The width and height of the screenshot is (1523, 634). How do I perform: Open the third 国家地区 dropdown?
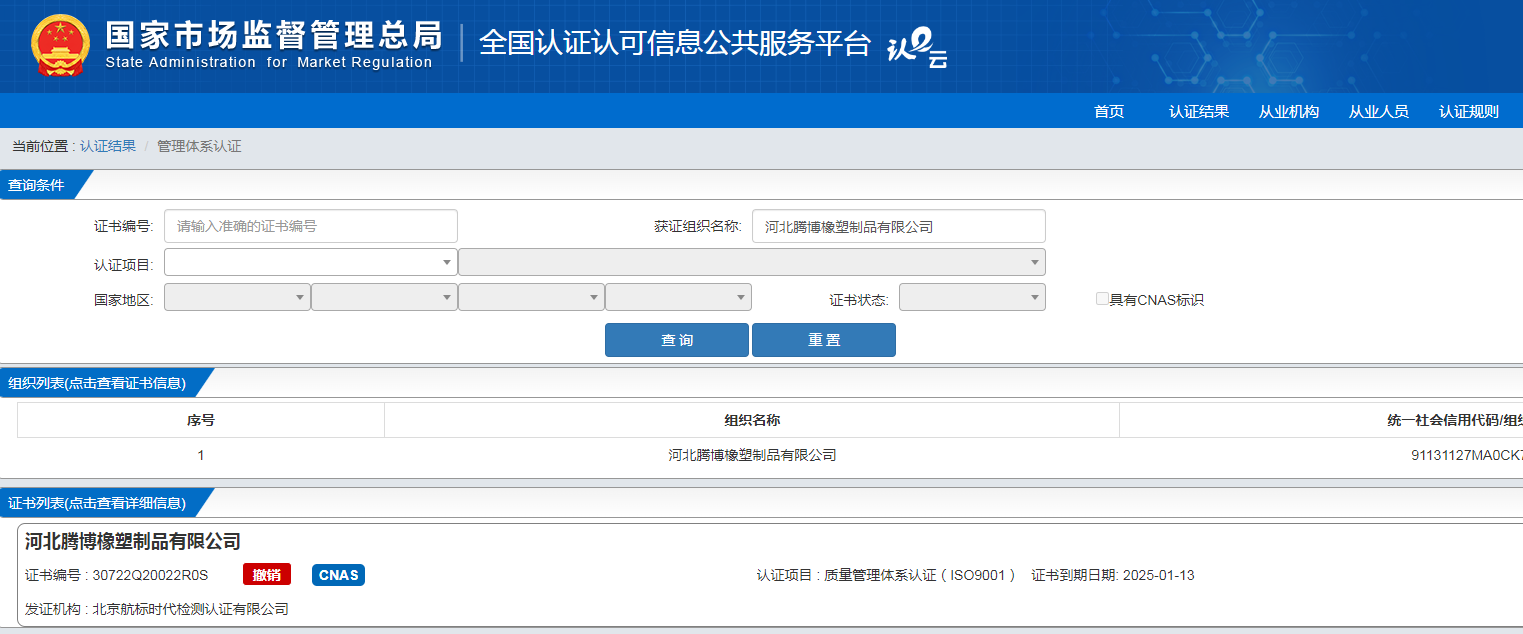(x=531, y=297)
